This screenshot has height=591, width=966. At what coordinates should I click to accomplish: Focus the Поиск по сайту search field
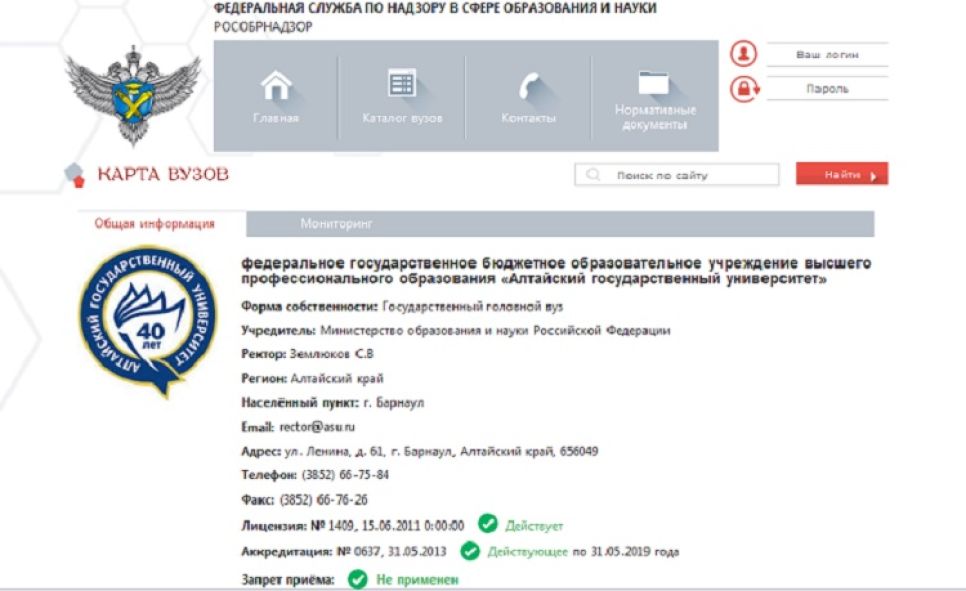676,174
